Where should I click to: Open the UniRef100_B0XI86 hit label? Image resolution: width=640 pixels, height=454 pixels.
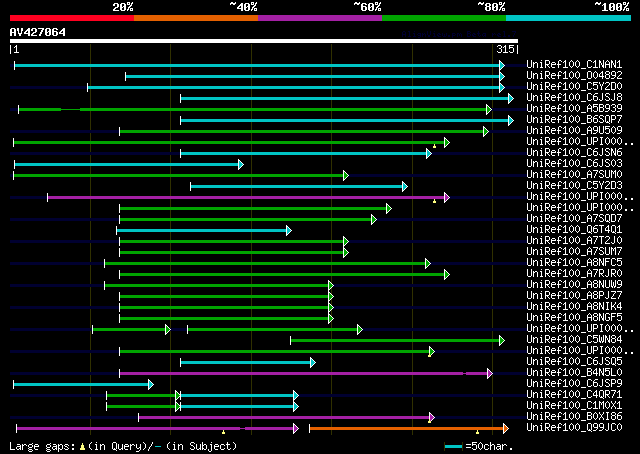coord(574,417)
